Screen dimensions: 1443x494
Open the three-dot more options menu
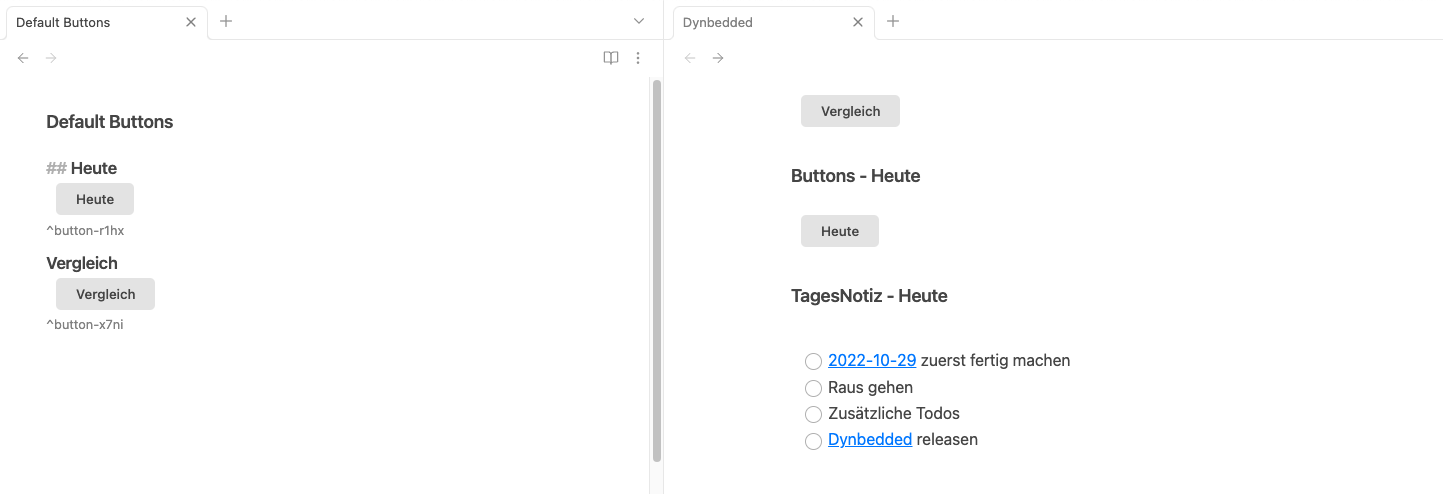[638, 58]
